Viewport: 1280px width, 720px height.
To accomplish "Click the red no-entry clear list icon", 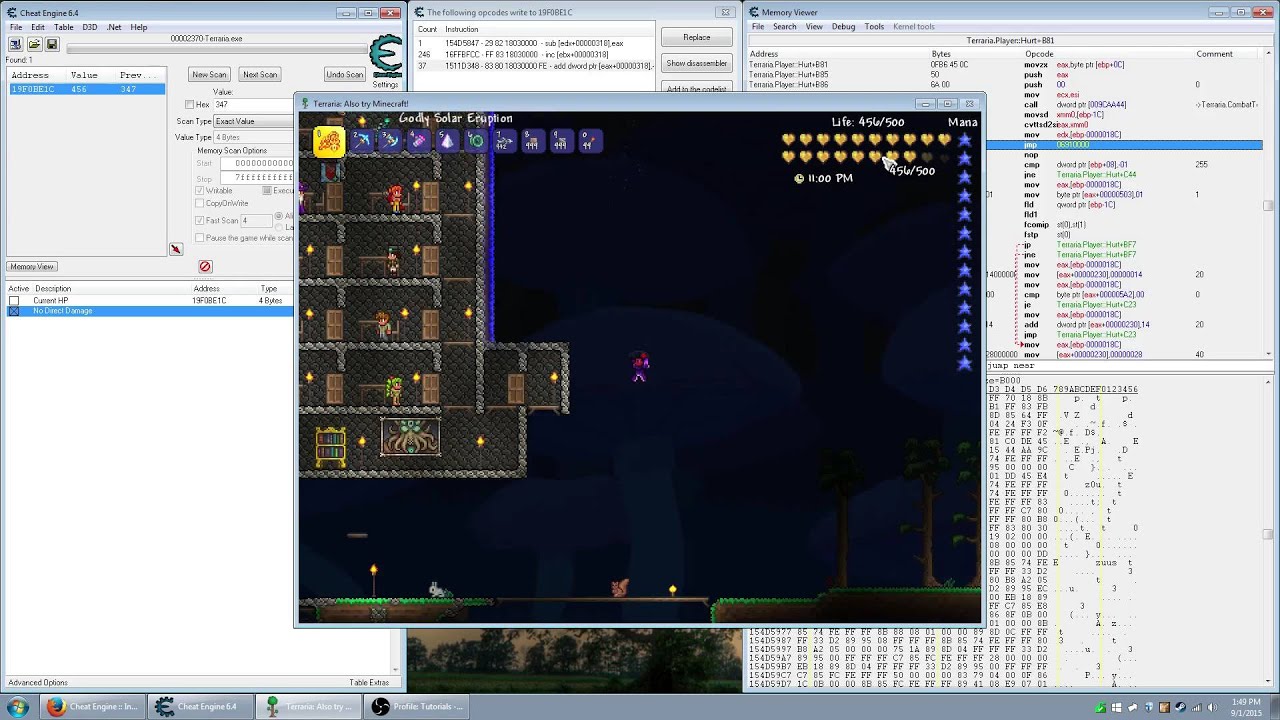I will click(205, 267).
